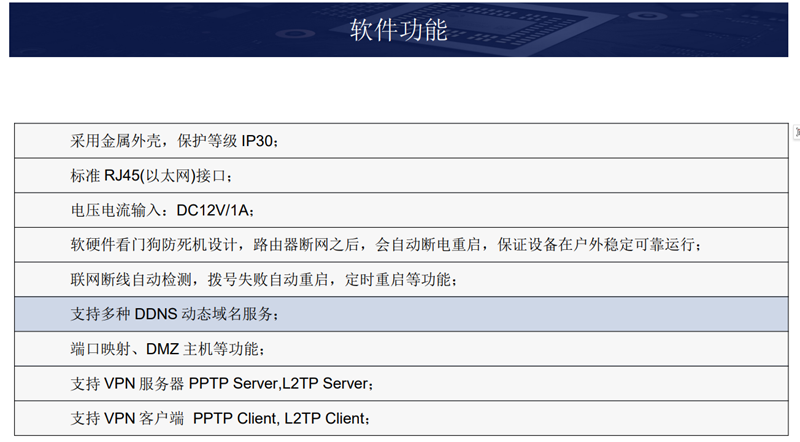Select the PPTP Client text
Image resolution: width=800 pixels, height=442 pixels.
234,418
